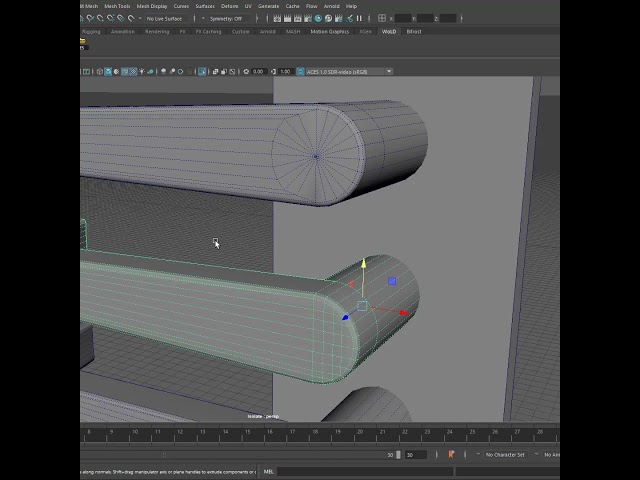This screenshot has height=480, width=640.
Task: Open the UV menu
Action: 248,6
